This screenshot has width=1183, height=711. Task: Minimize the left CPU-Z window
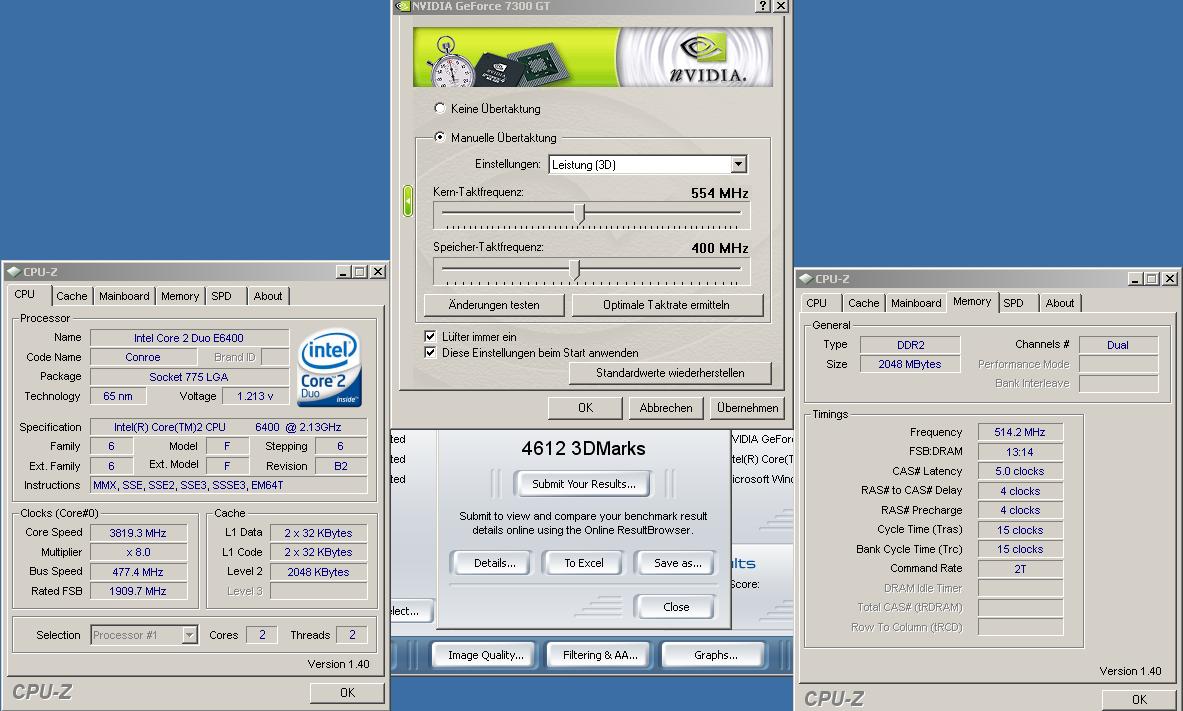(343, 272)
